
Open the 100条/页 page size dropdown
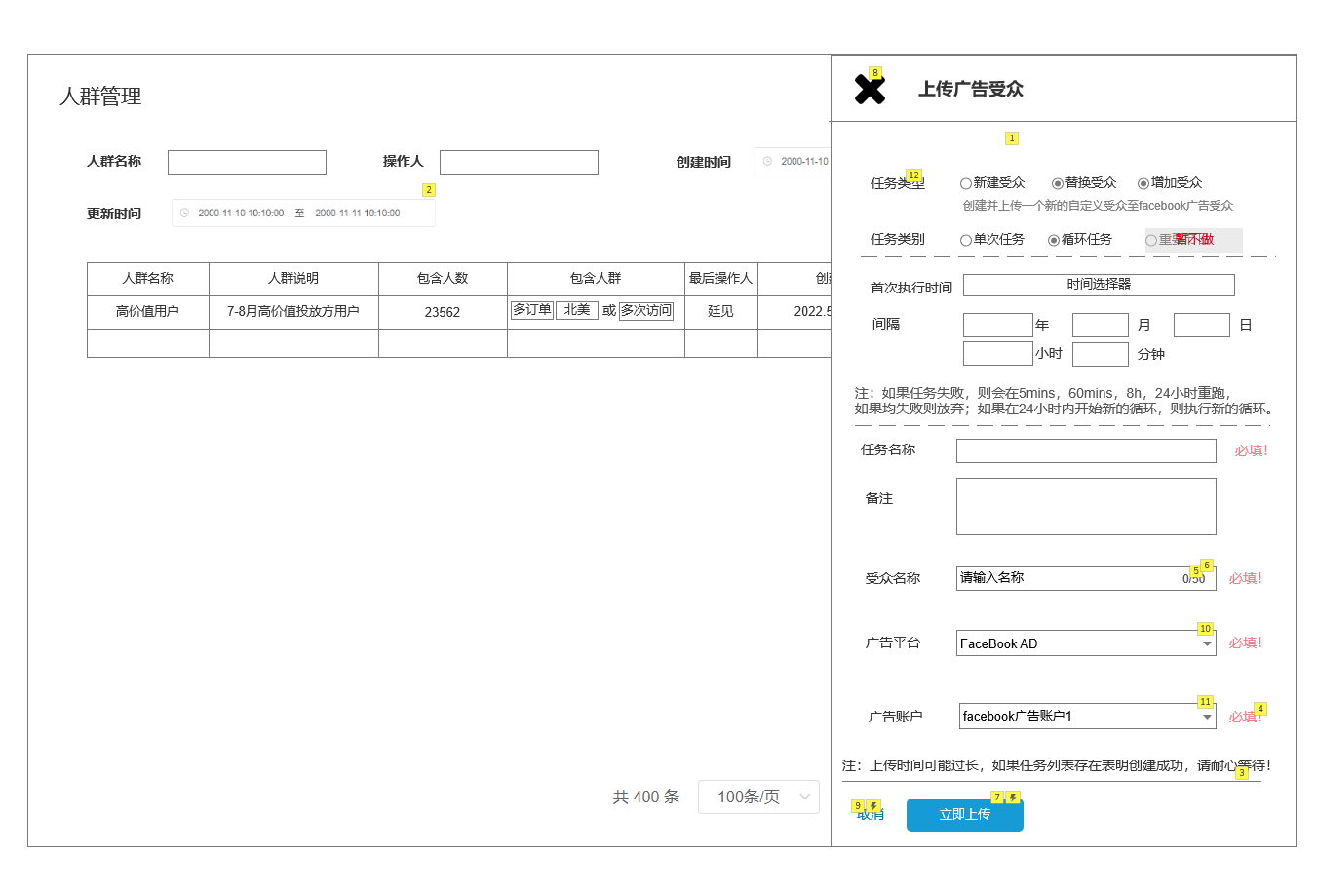click(758, 797)
